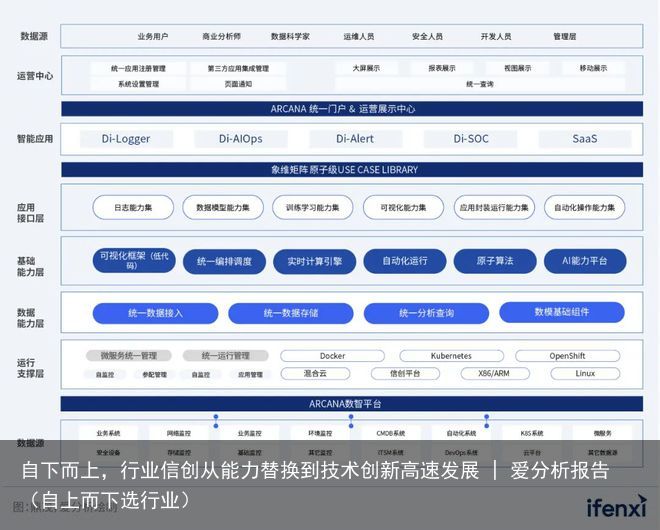Open the AI能力平台 pill
The height and width of the screenshot is (530, 660).
click(x=585, y=261)
